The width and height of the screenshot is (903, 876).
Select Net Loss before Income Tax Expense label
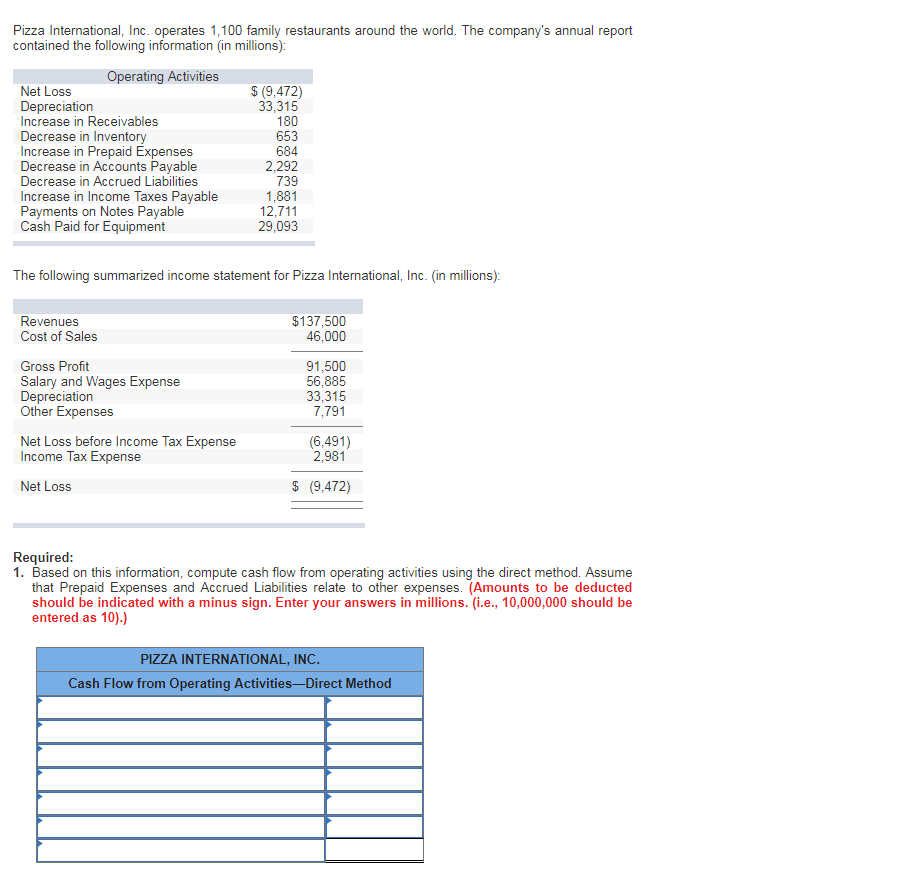coord(128,441)
